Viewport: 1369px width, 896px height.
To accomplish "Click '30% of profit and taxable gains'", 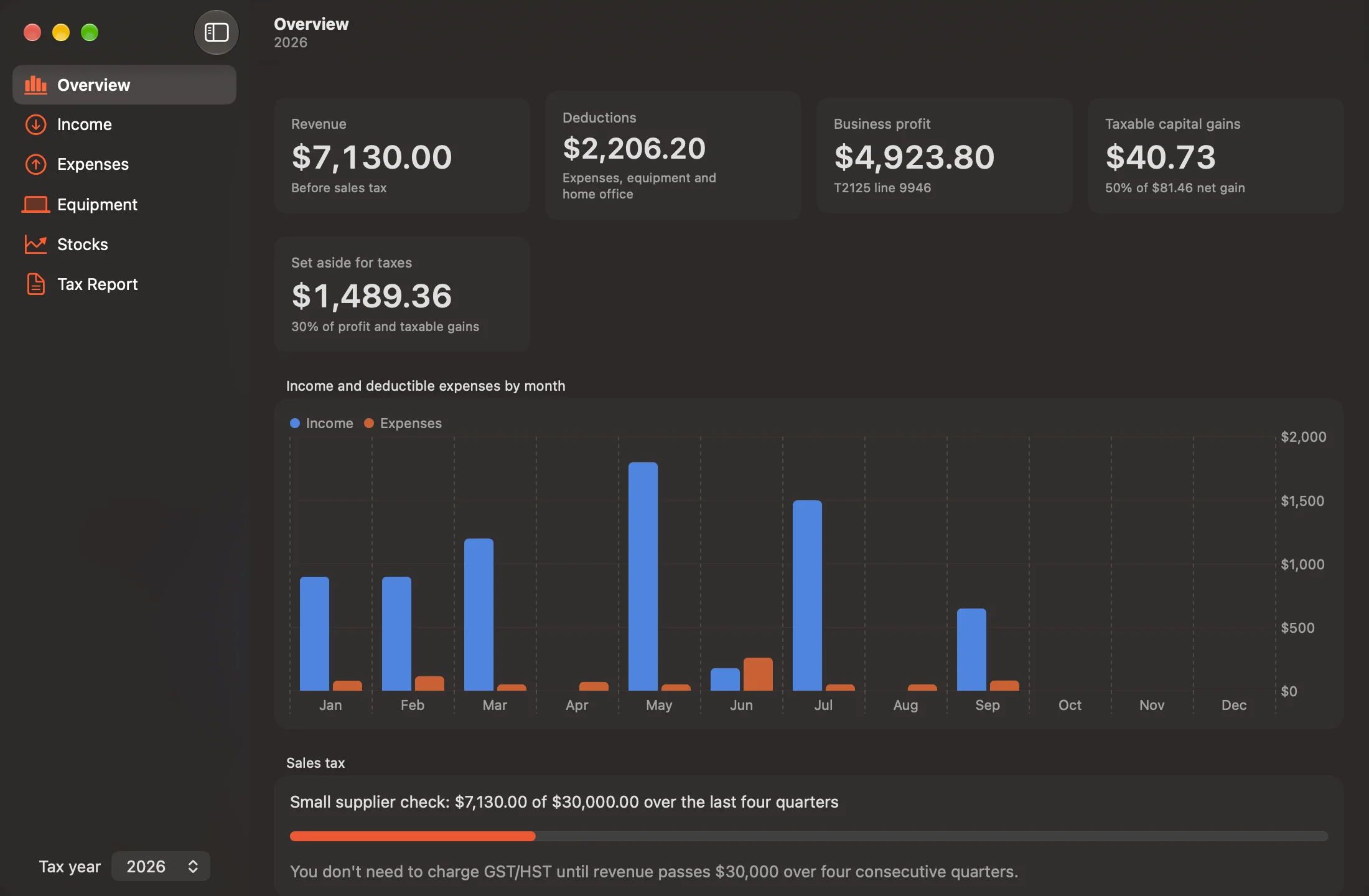I will click(x=385, y=327).
